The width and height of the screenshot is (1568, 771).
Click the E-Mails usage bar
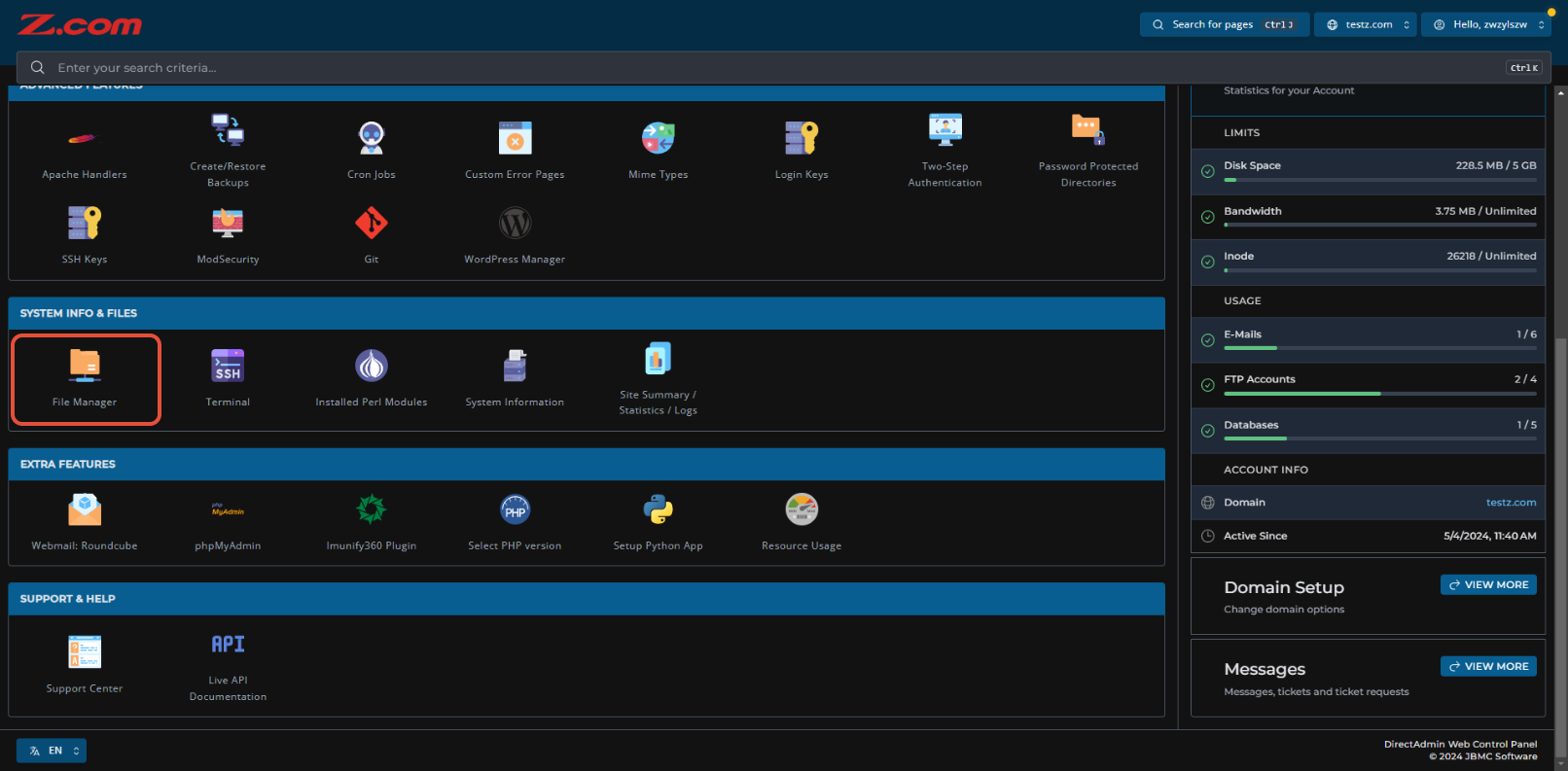coord(1380,348)
